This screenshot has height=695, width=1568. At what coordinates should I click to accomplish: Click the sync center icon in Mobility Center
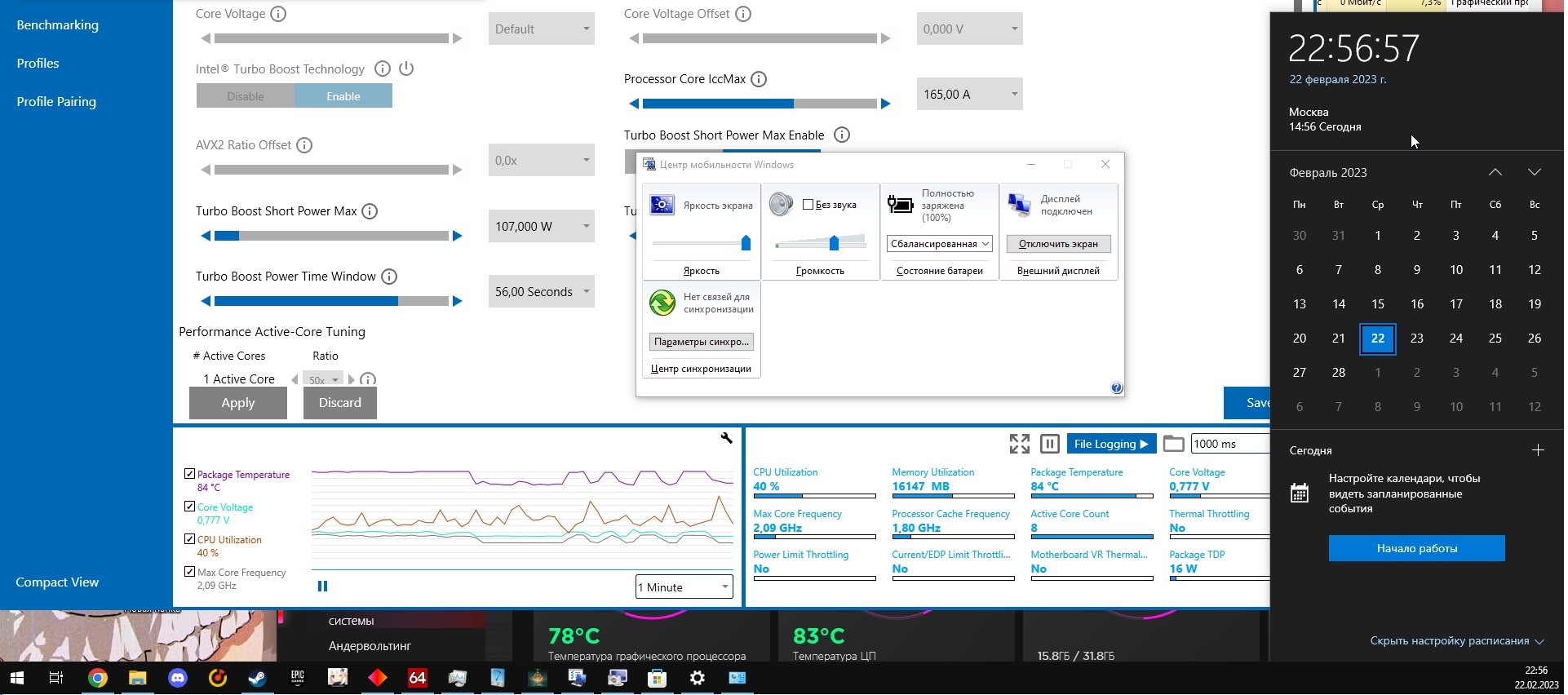click(x=662, y=303)
